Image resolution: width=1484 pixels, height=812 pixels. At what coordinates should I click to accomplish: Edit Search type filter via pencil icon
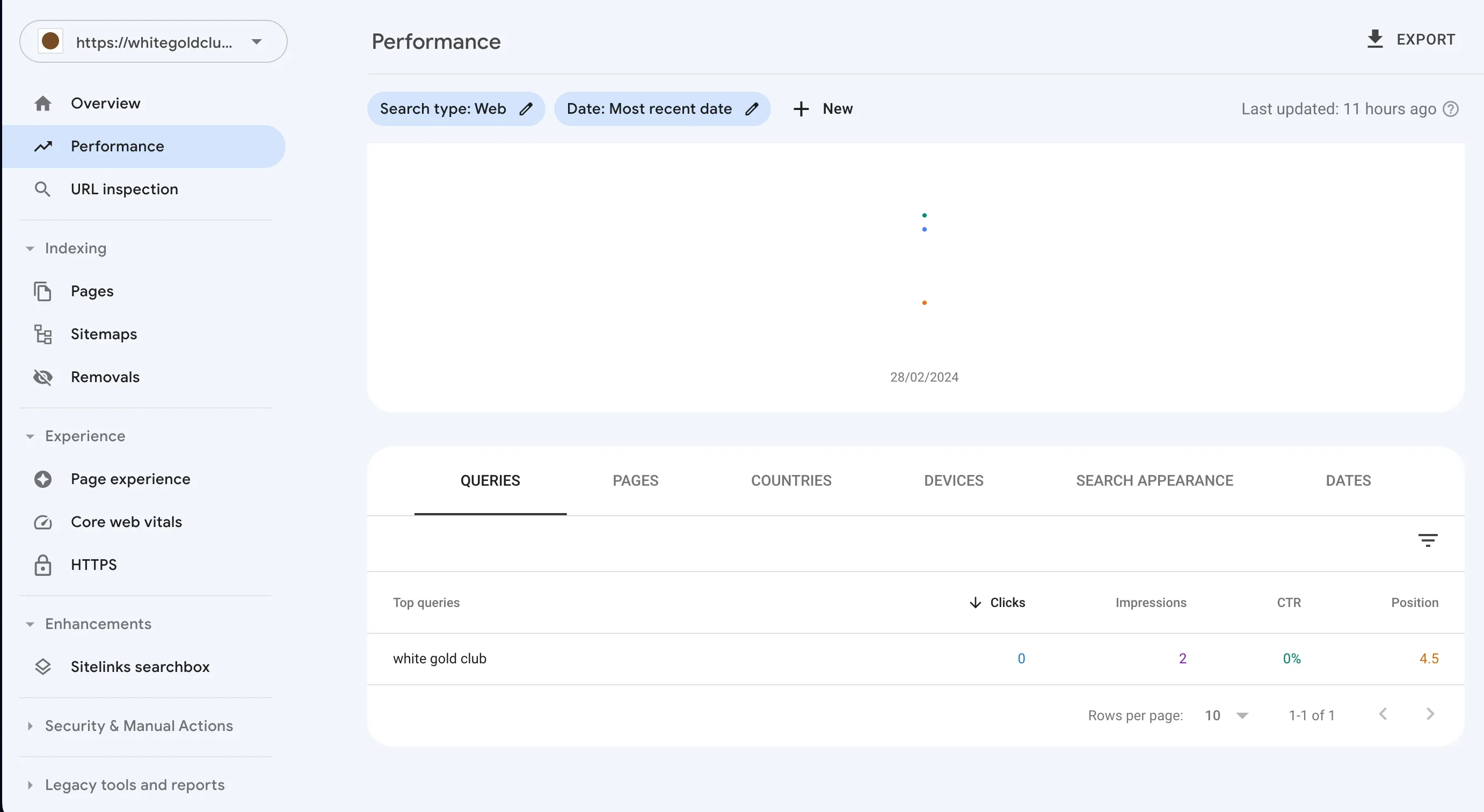(526, 109)
